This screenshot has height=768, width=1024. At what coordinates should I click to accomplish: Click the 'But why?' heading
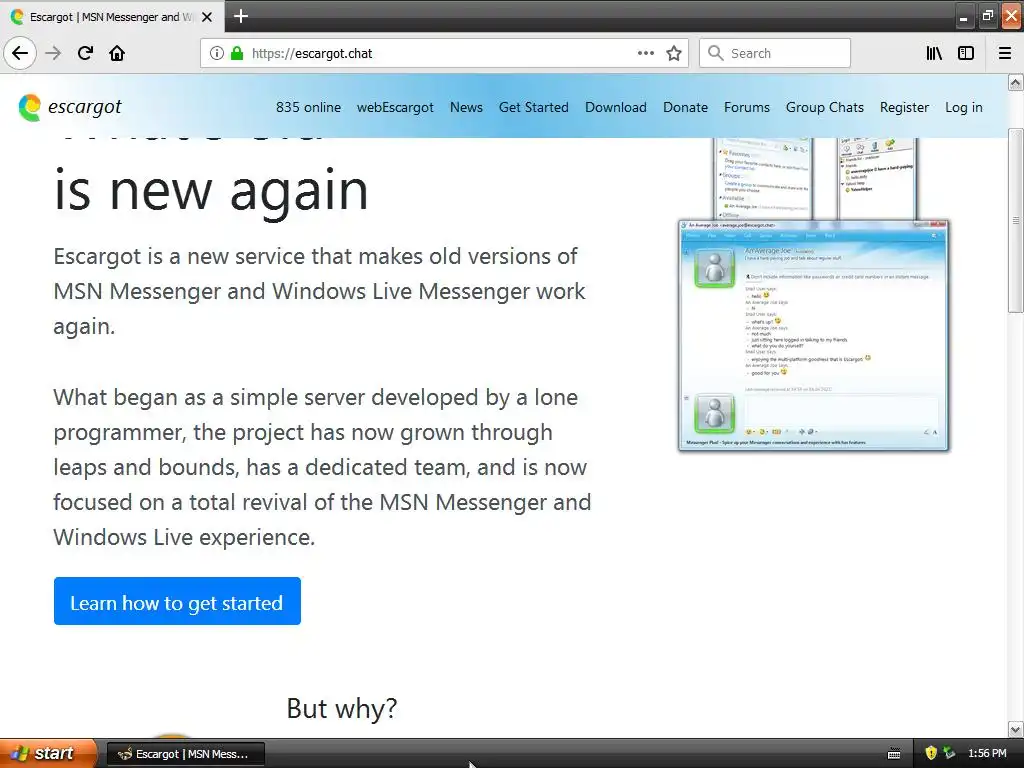click(342, 708)
